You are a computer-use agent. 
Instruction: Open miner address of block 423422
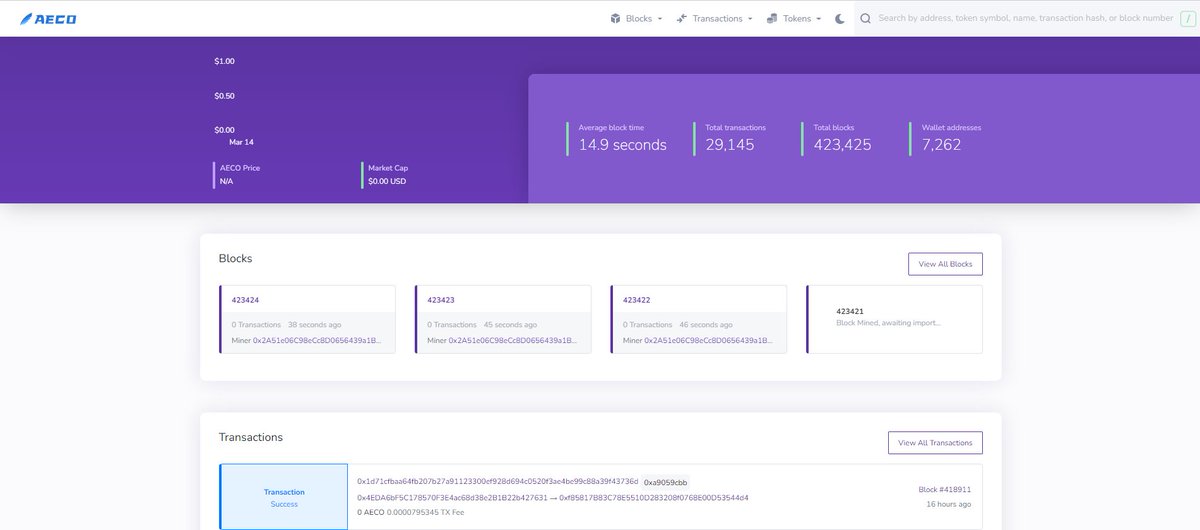(709, 340)
